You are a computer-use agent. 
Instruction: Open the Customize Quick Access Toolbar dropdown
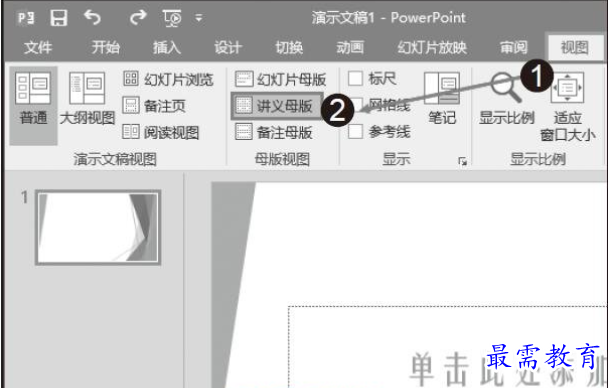199,18
